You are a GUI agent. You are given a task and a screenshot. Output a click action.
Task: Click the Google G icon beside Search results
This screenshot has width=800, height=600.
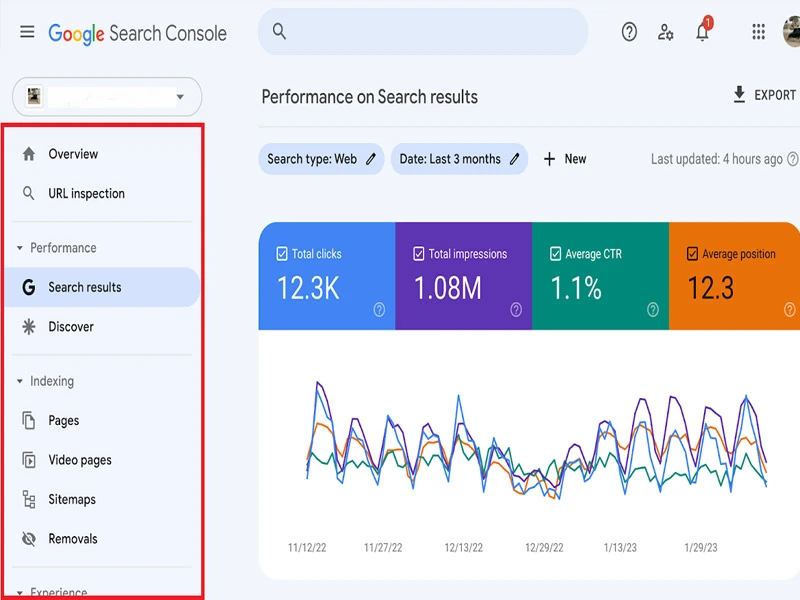tap(29, 287)
